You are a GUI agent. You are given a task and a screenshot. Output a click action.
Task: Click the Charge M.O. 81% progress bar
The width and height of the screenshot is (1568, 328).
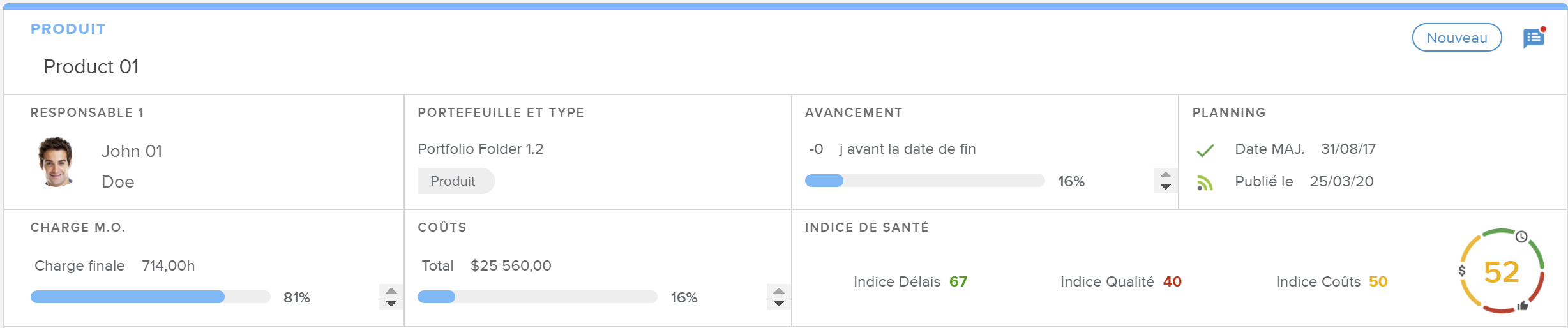point(150,297)
